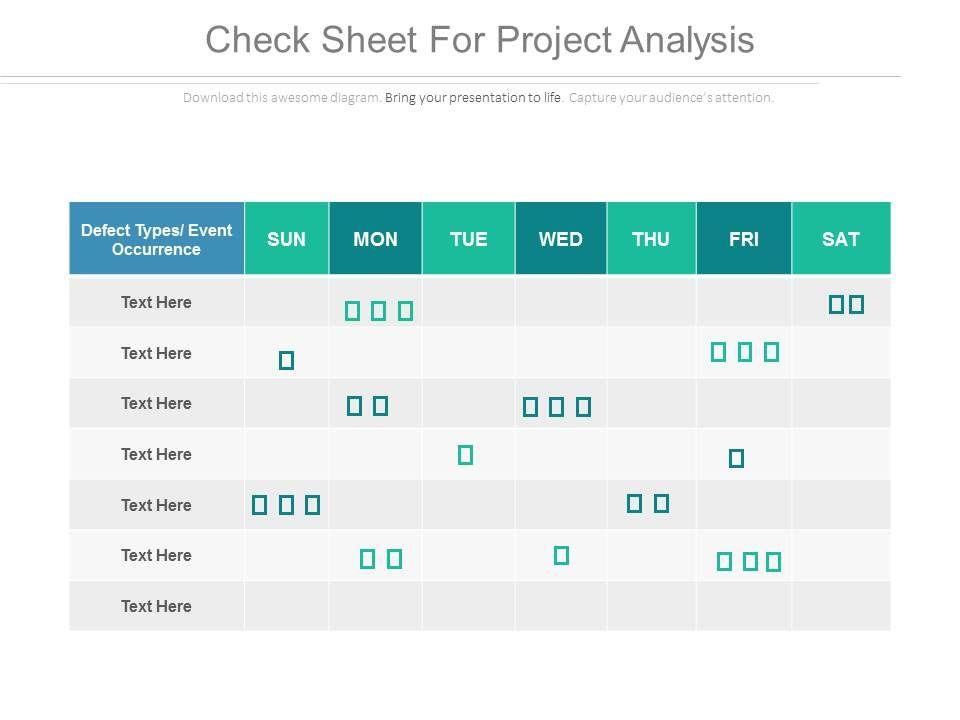Image resolution: width=960 pixels, height=720 pixels.
Task: Check the rightmost box in the SAT column
Action: coord(856,305)
